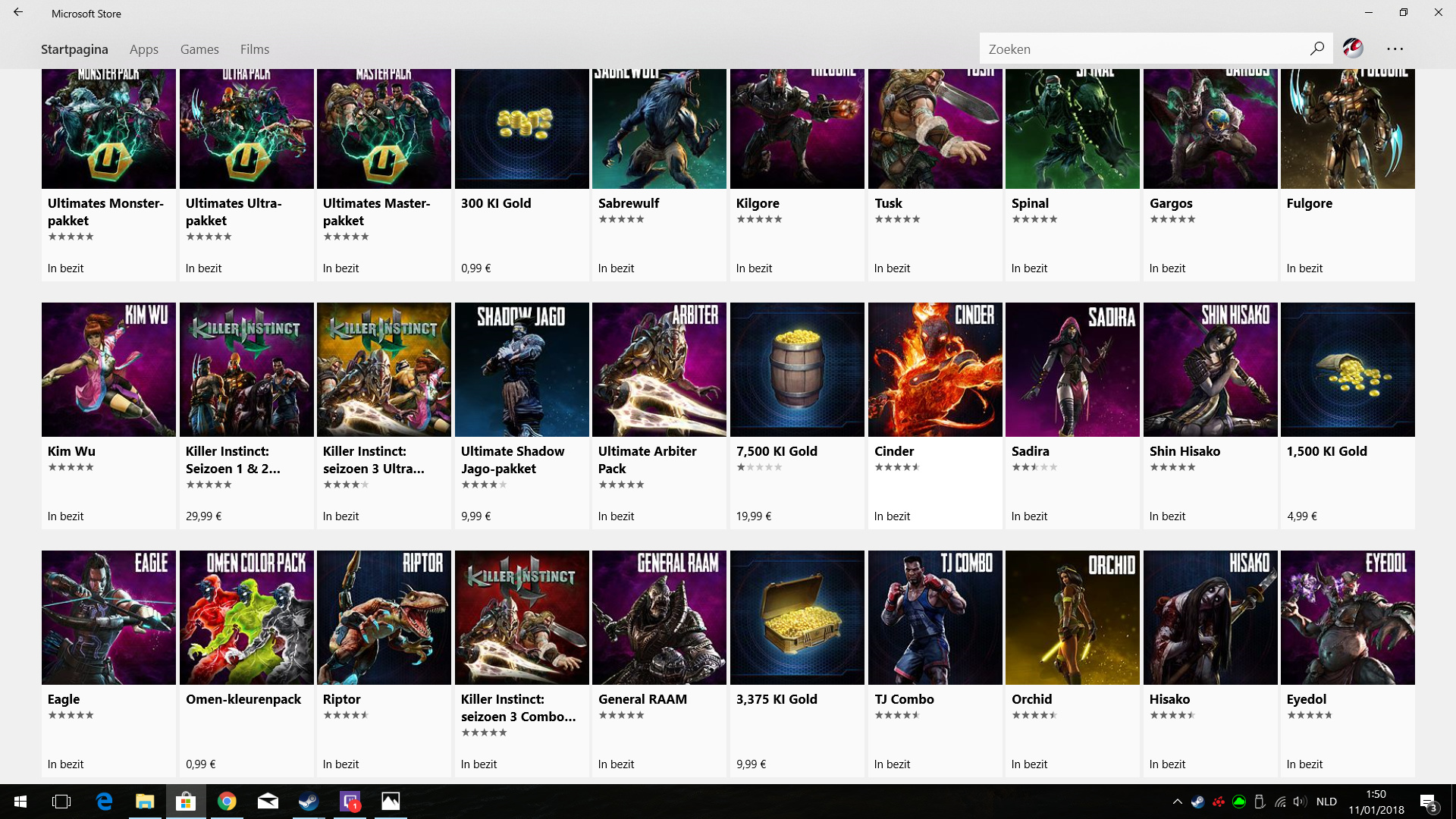Image resolution: width=1456 pixels, height=819 pixels.
Task: Open the user account avatar
Action: click(1353, 49)
